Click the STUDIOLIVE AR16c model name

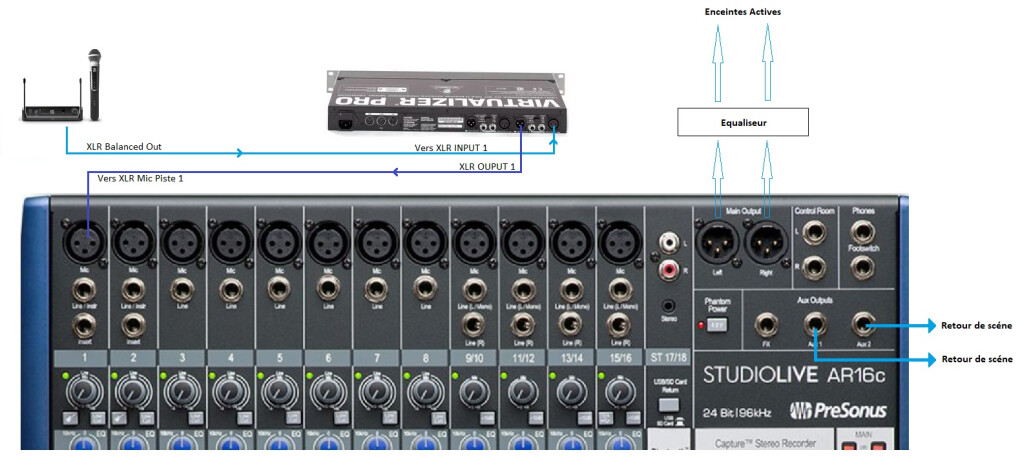[x=794, y=376]
